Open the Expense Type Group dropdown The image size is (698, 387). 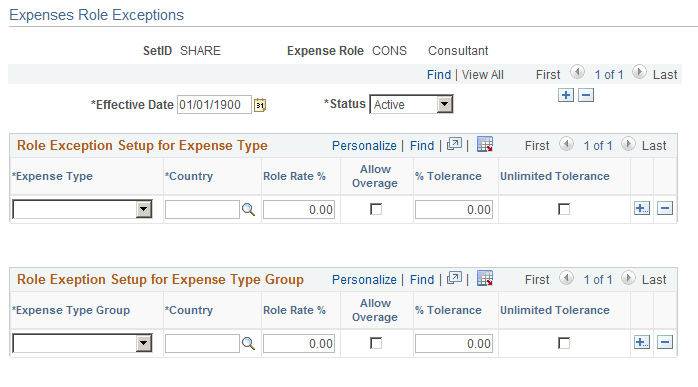[x=82, y=343]
